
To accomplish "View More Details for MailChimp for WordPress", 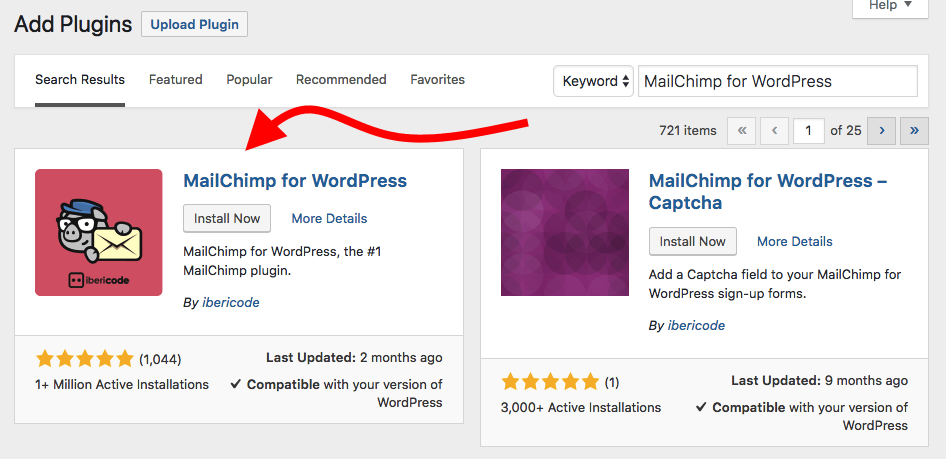I will tap(329, 218).
